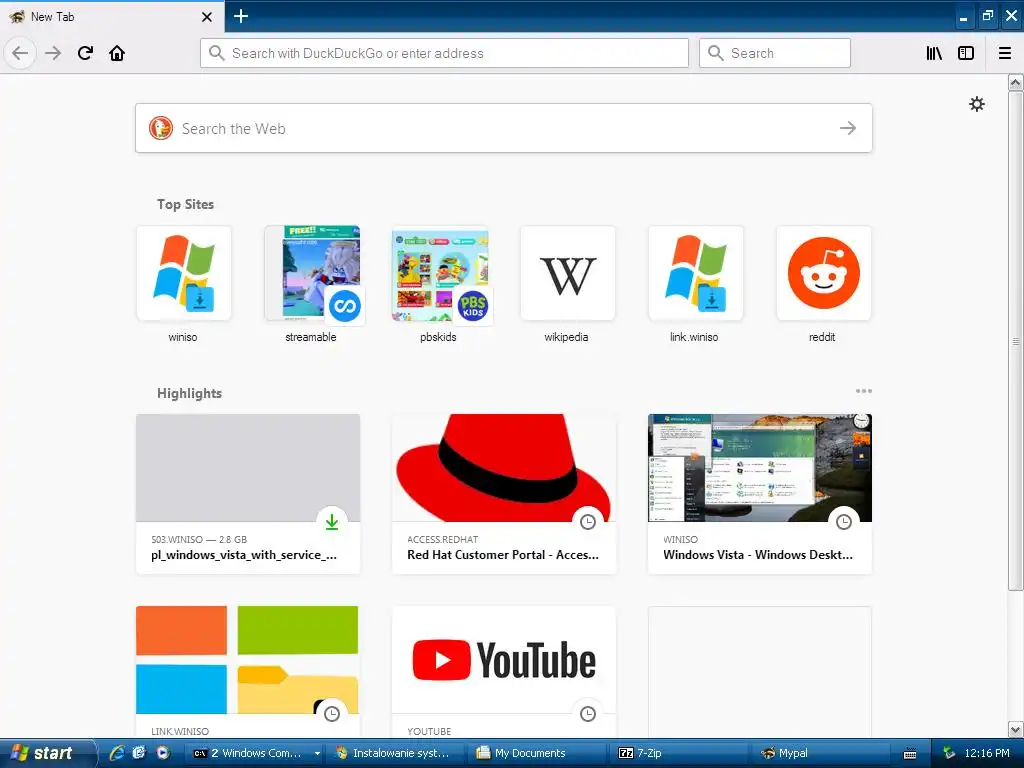This screenshot has height=768, width=1024.
Task: Focus the DuckDuckGo address bar
Action: [x=444, y=53]
